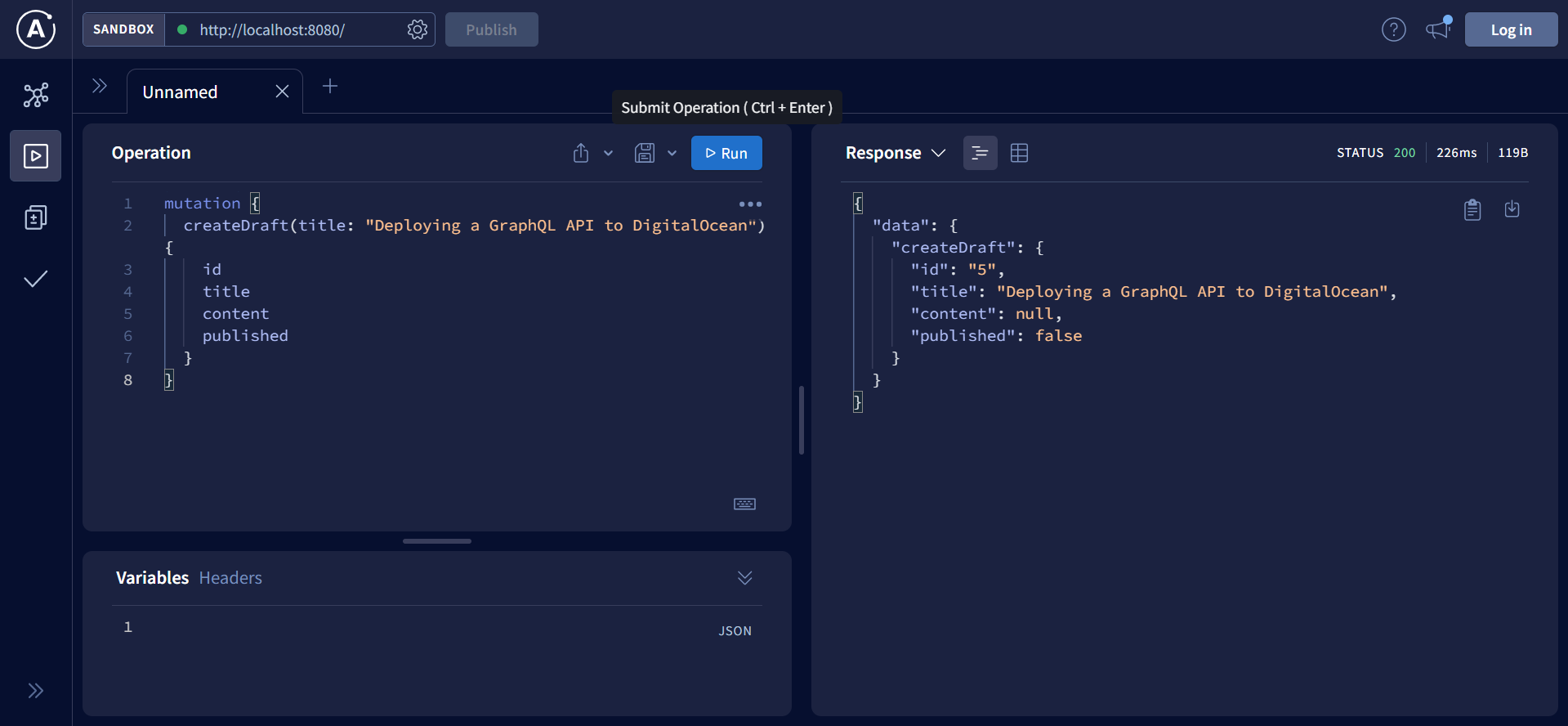Click the title field on line 4
Viewport: 1568px width, 726px height.
226,292
